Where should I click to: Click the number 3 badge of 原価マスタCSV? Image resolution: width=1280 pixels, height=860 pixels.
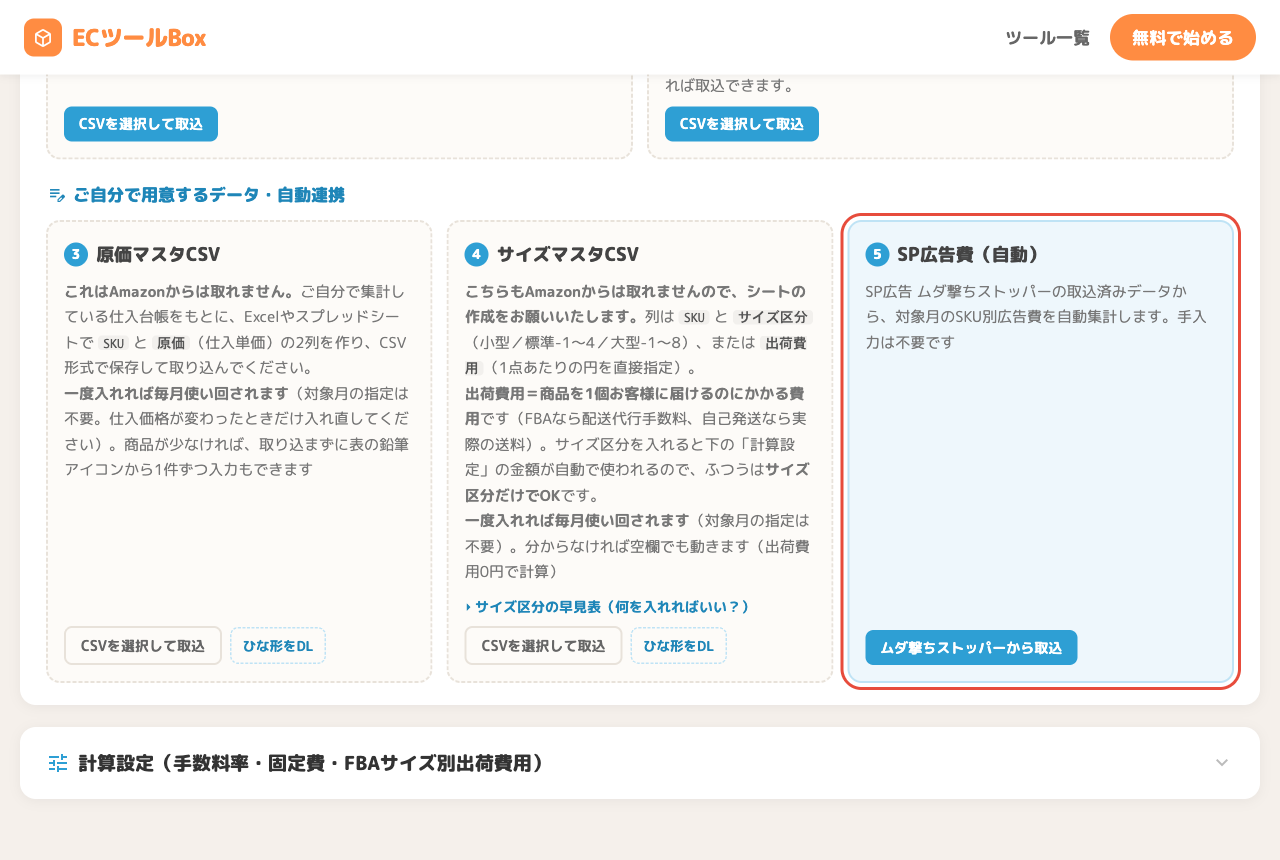[76, 254]
